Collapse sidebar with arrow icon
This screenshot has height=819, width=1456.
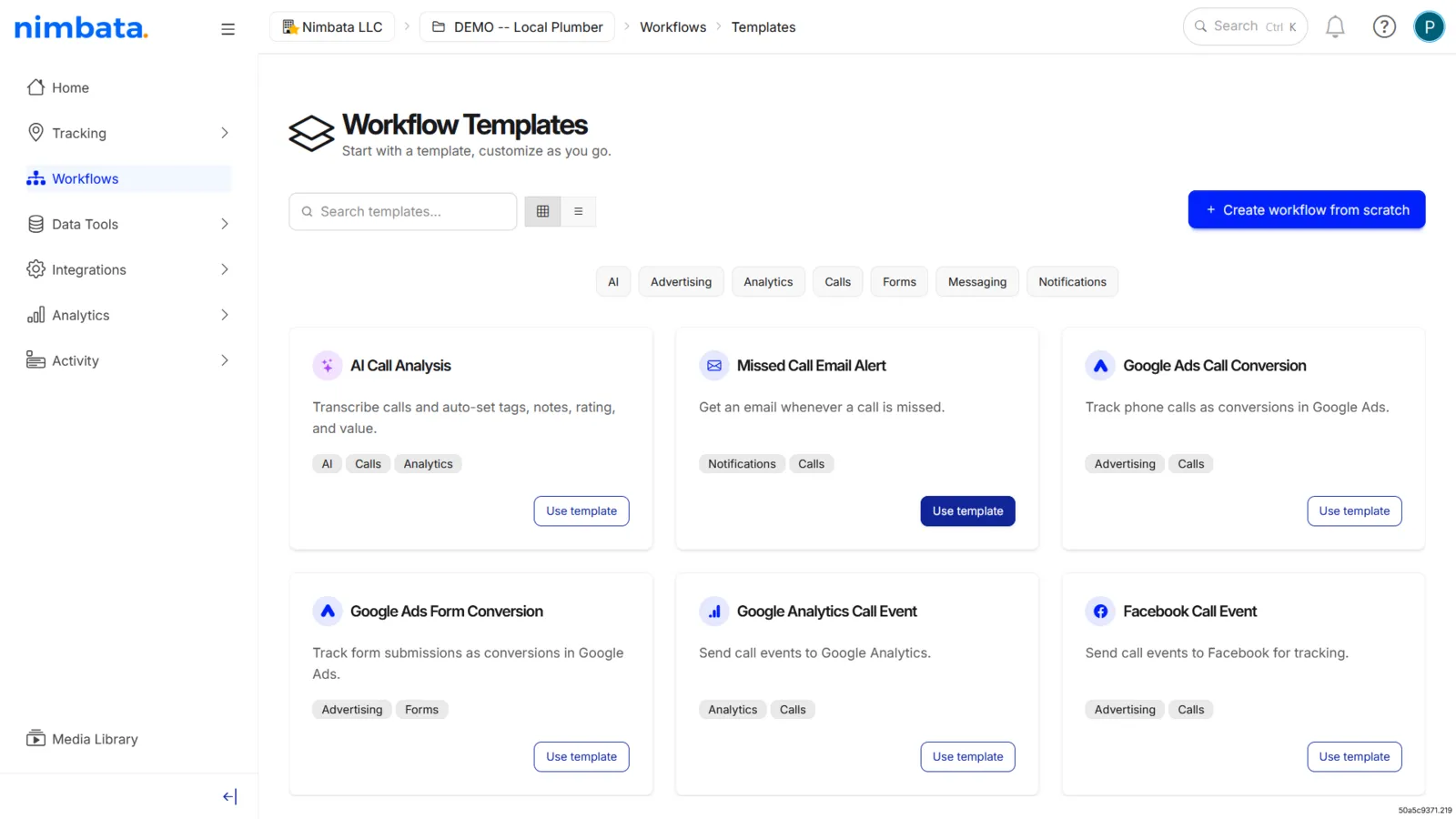[229, 796]
